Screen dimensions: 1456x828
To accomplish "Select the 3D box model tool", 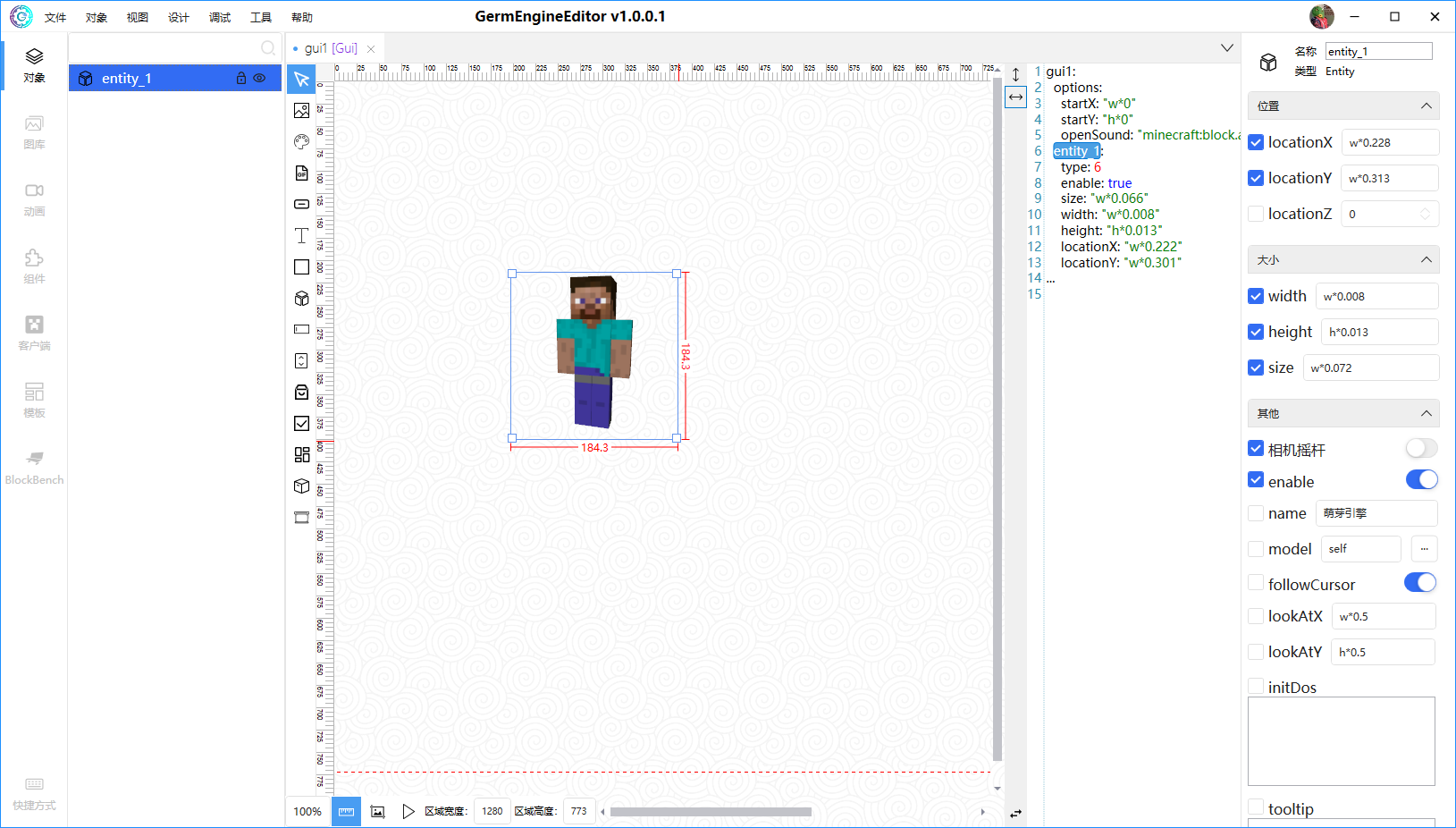I will 302,486.
